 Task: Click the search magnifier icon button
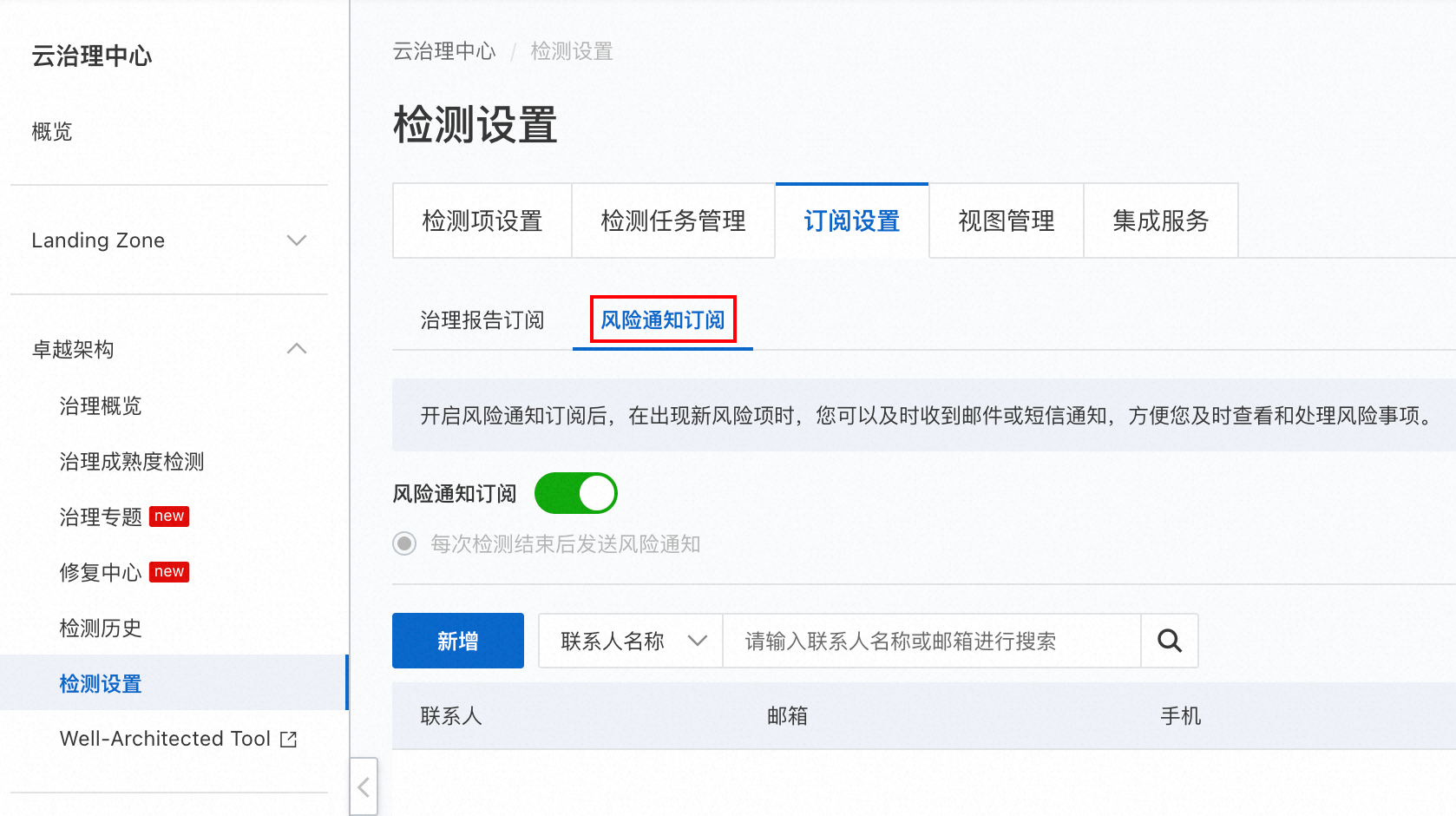click(1169, 642)
